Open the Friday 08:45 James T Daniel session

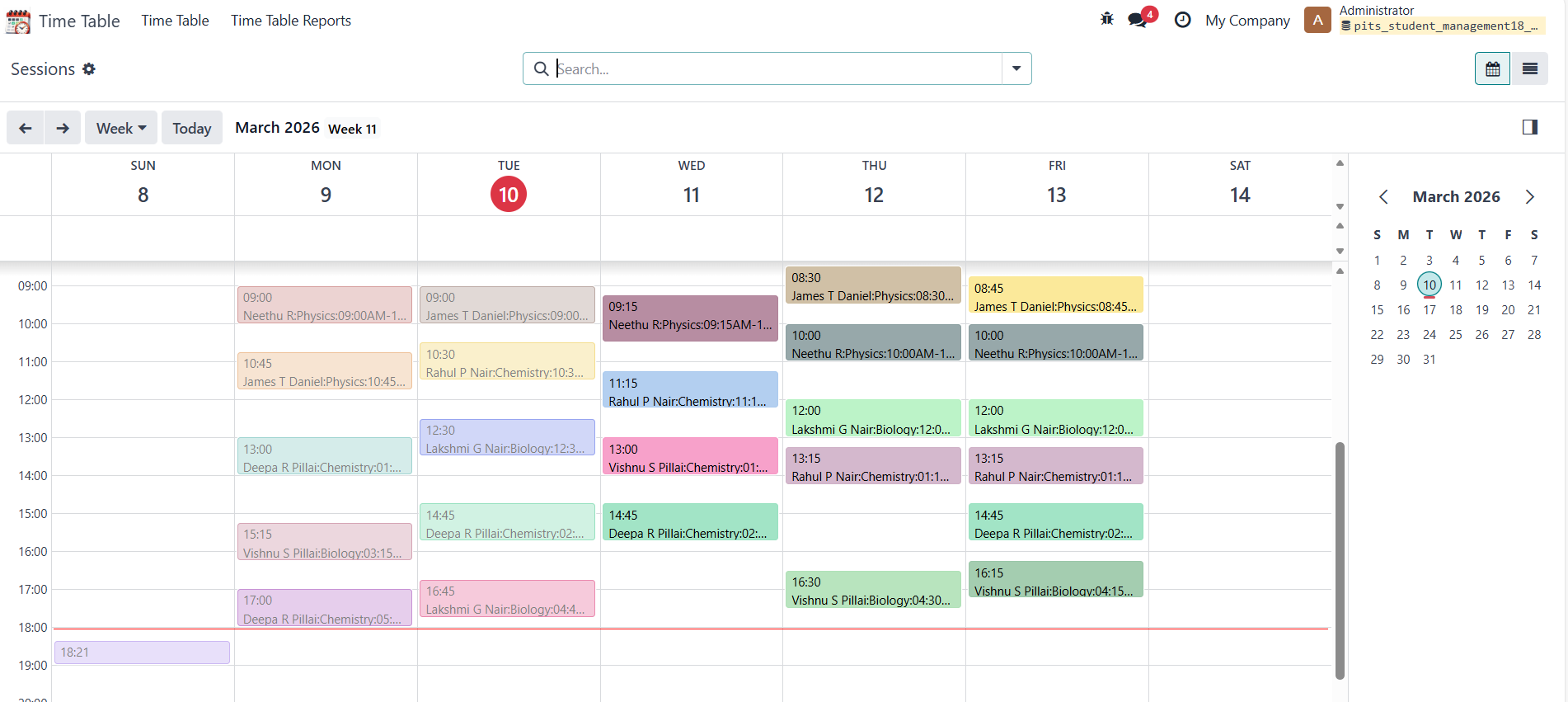point(1056,295)
